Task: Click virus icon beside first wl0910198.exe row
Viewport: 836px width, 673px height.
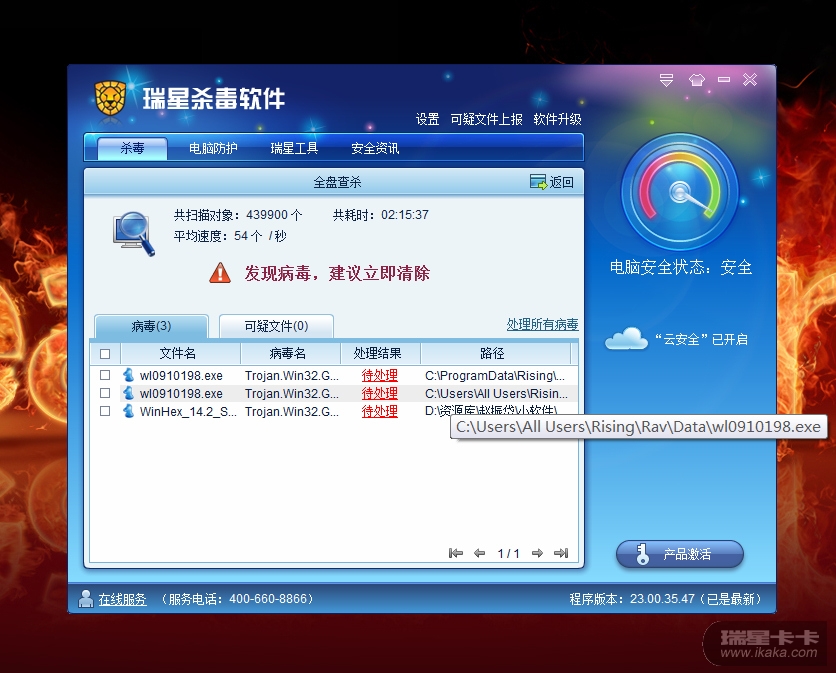Action: [x=128, y=375]
